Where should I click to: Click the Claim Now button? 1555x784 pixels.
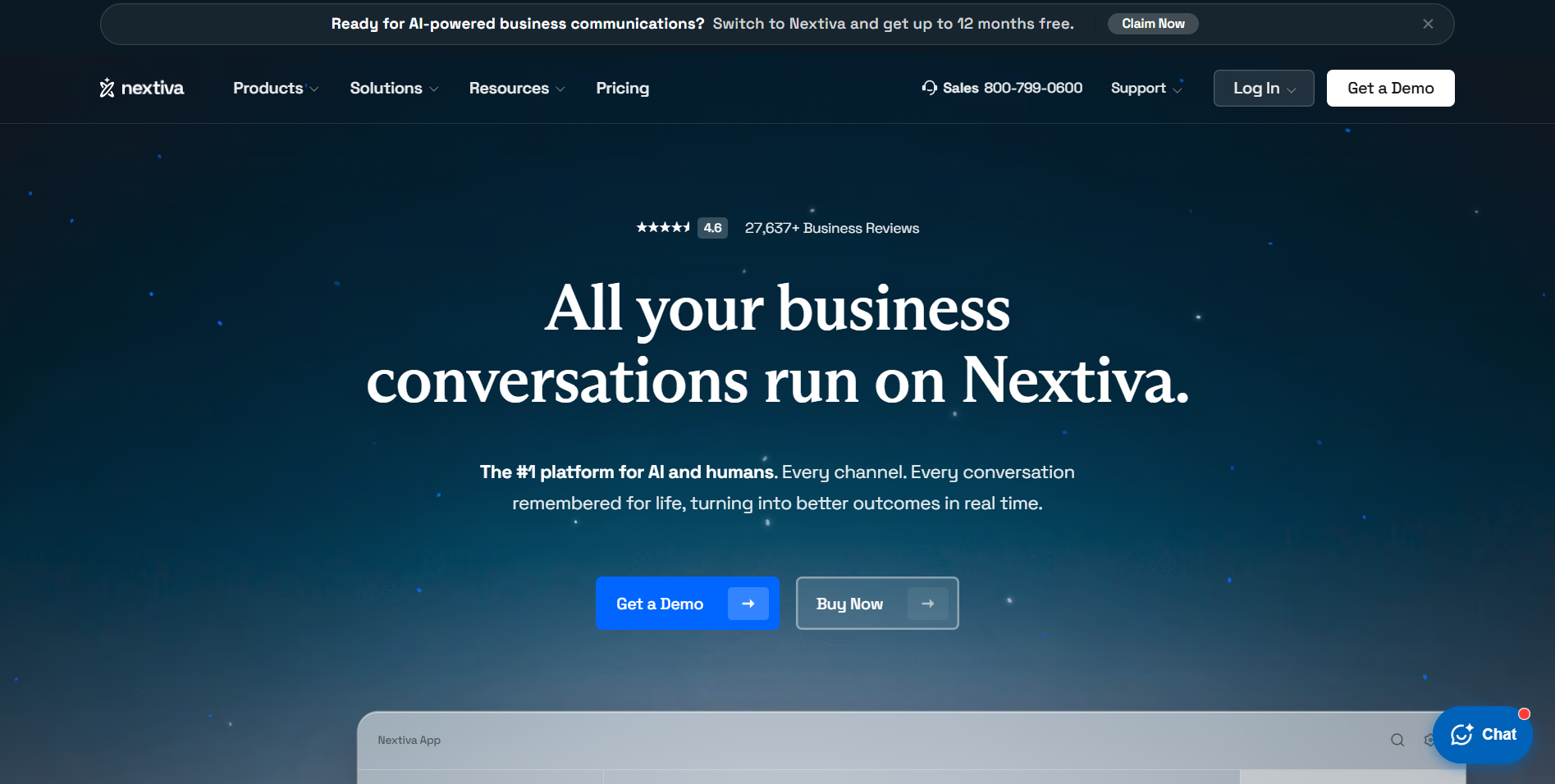[1153, 24]
